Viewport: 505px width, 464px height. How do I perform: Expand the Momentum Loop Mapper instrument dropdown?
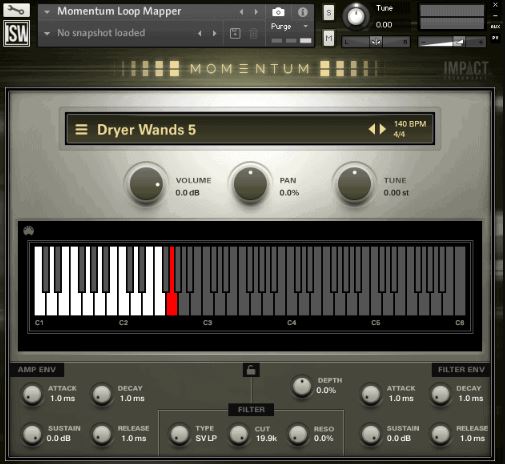[x=47, y=12]
